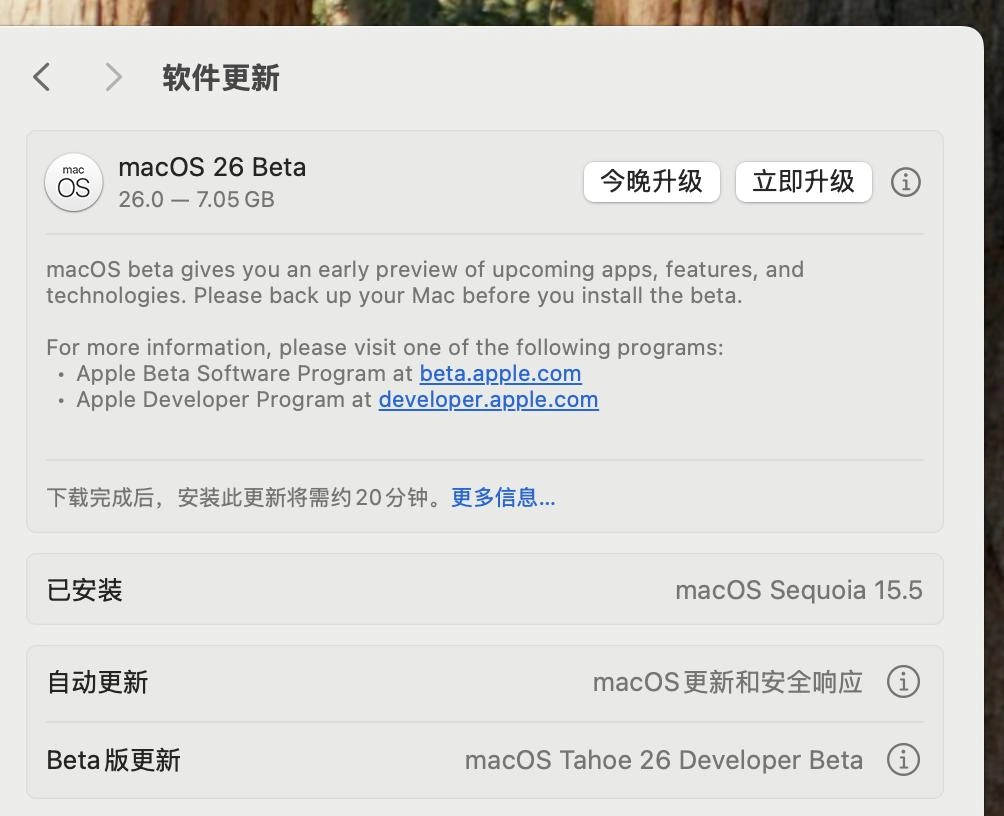The height and width of the screenshot is (816, 1004).
Task: Open info beside Beta版更新 row
Action: (903, 759)
